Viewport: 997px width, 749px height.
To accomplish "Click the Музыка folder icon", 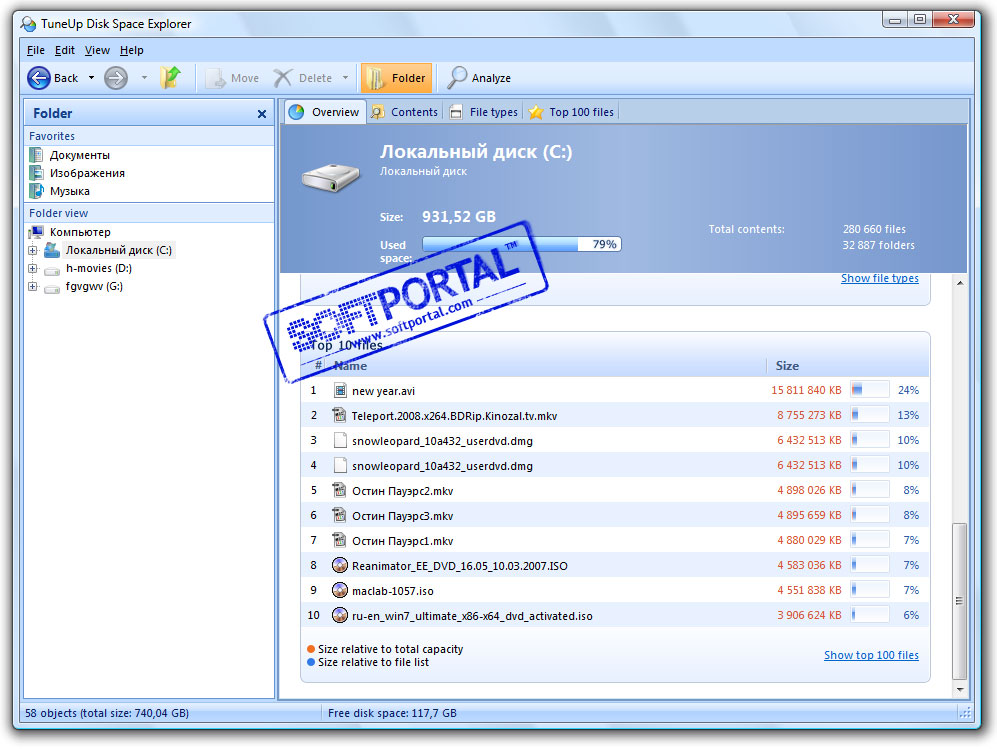I will 37,190.
